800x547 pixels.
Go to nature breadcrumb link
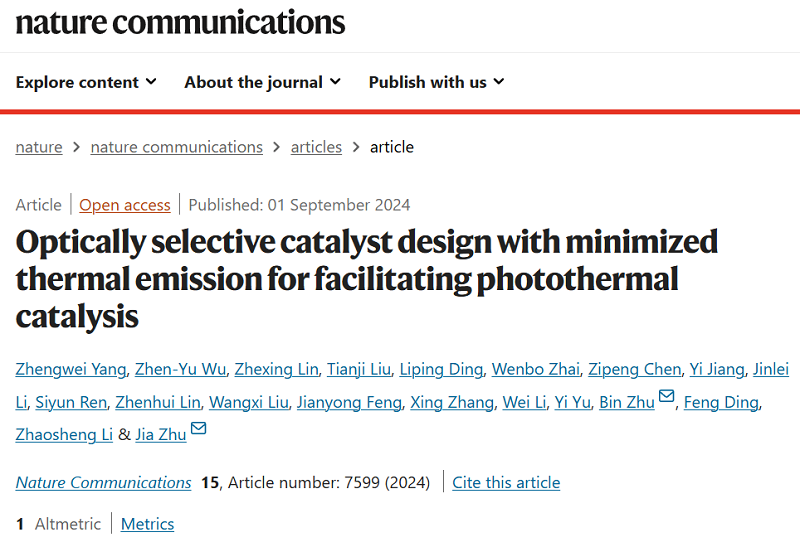pyautogui.click(x=39, y=147)
